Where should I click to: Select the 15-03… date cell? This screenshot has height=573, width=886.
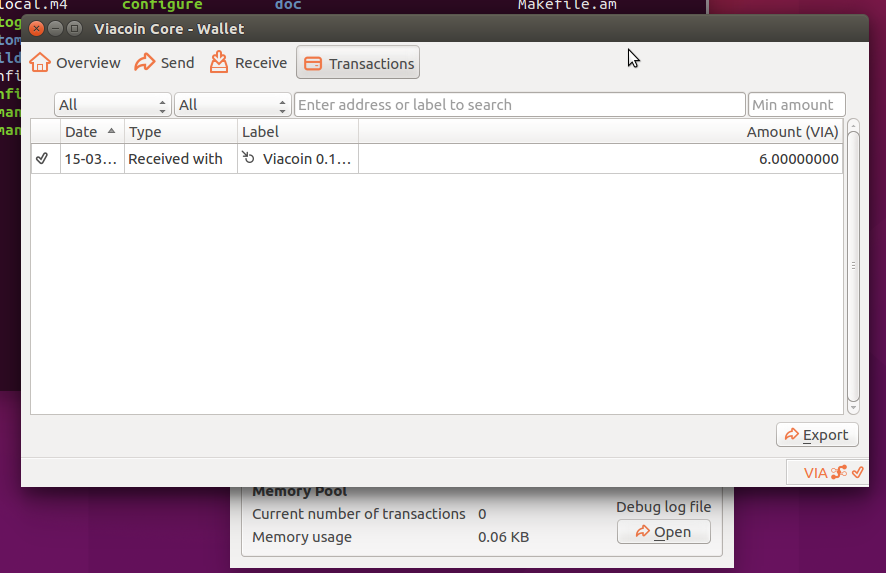92,159
